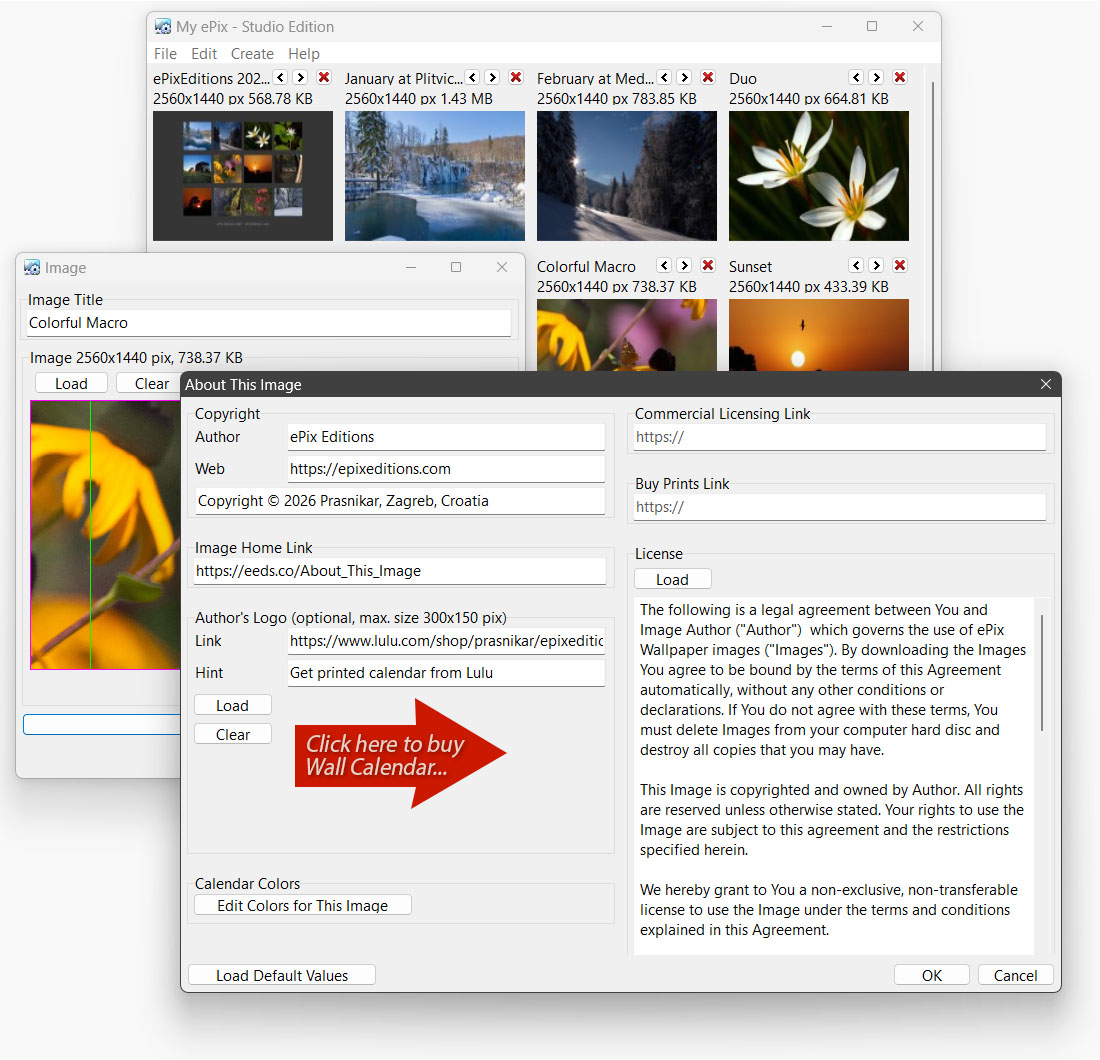The height and width of the screenshot is (1060, 1100).
Task: Load a license text file
Action: [672, 579]
